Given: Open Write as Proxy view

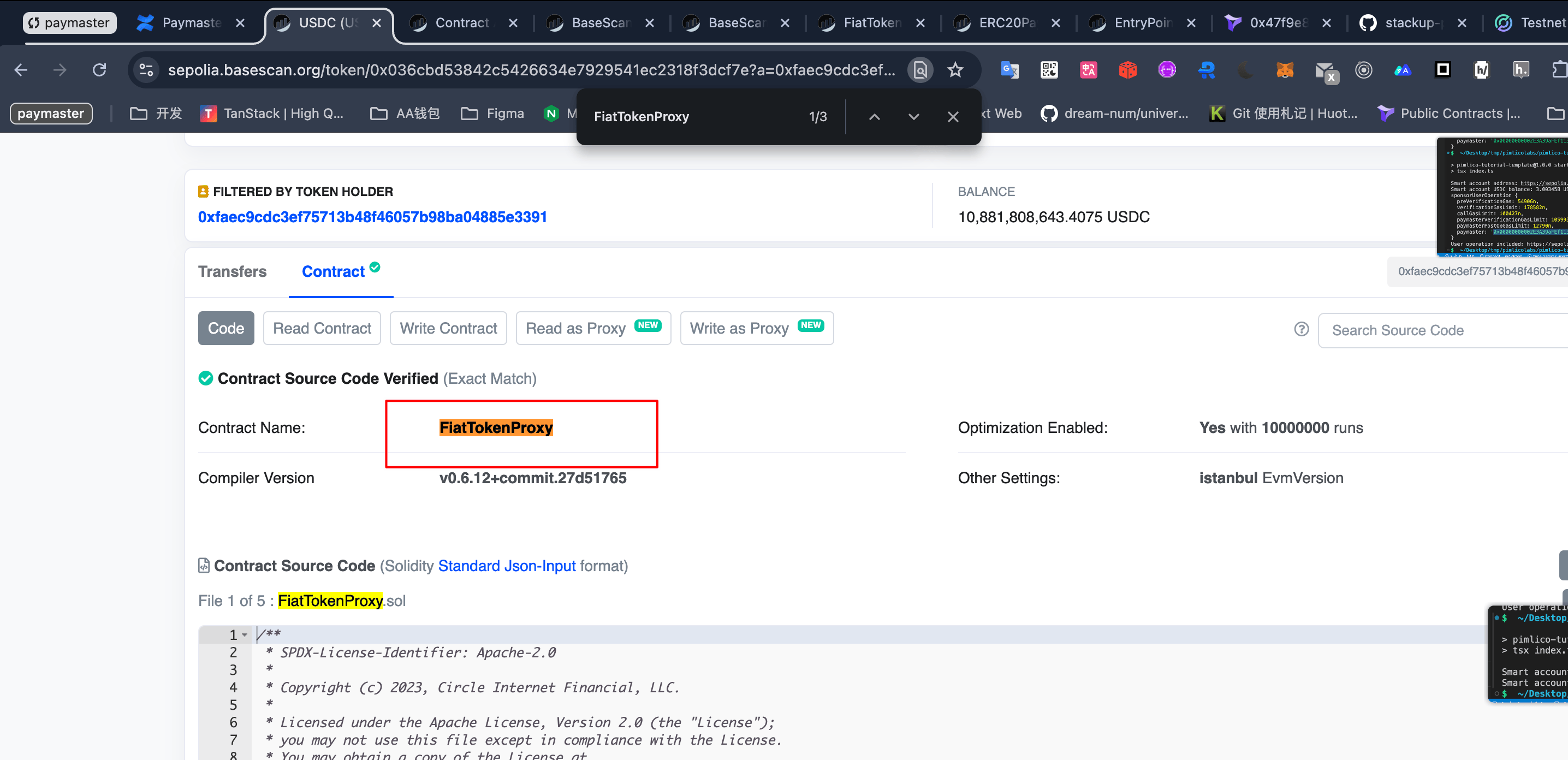Looking at the screenshot, I should click(757, 328).
